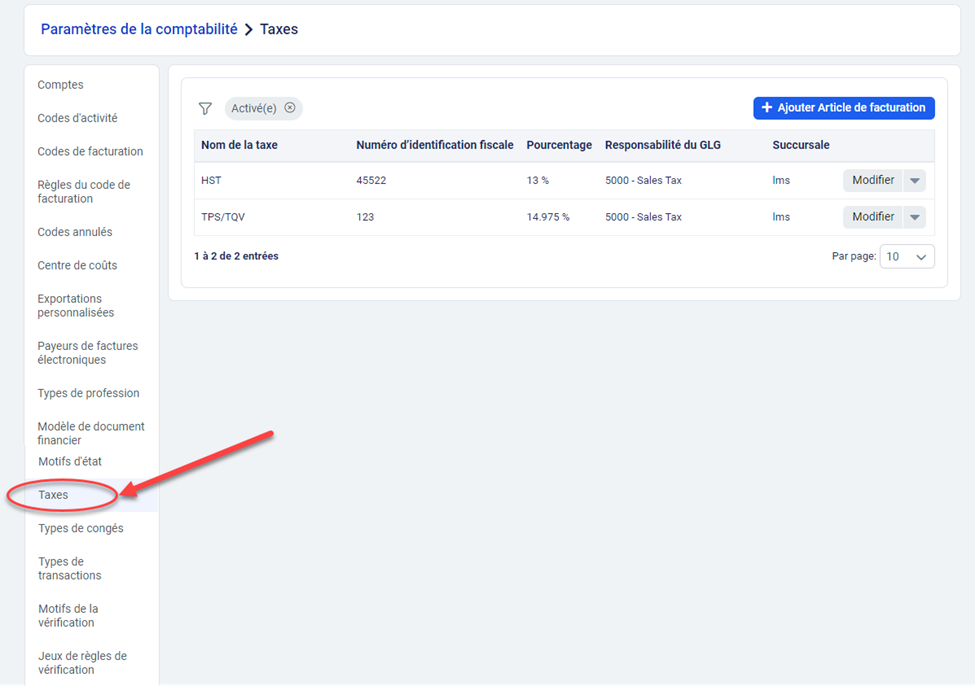The image size is (975, 686).
Task: Click the Succursale column header
Action: coord(801,145)
